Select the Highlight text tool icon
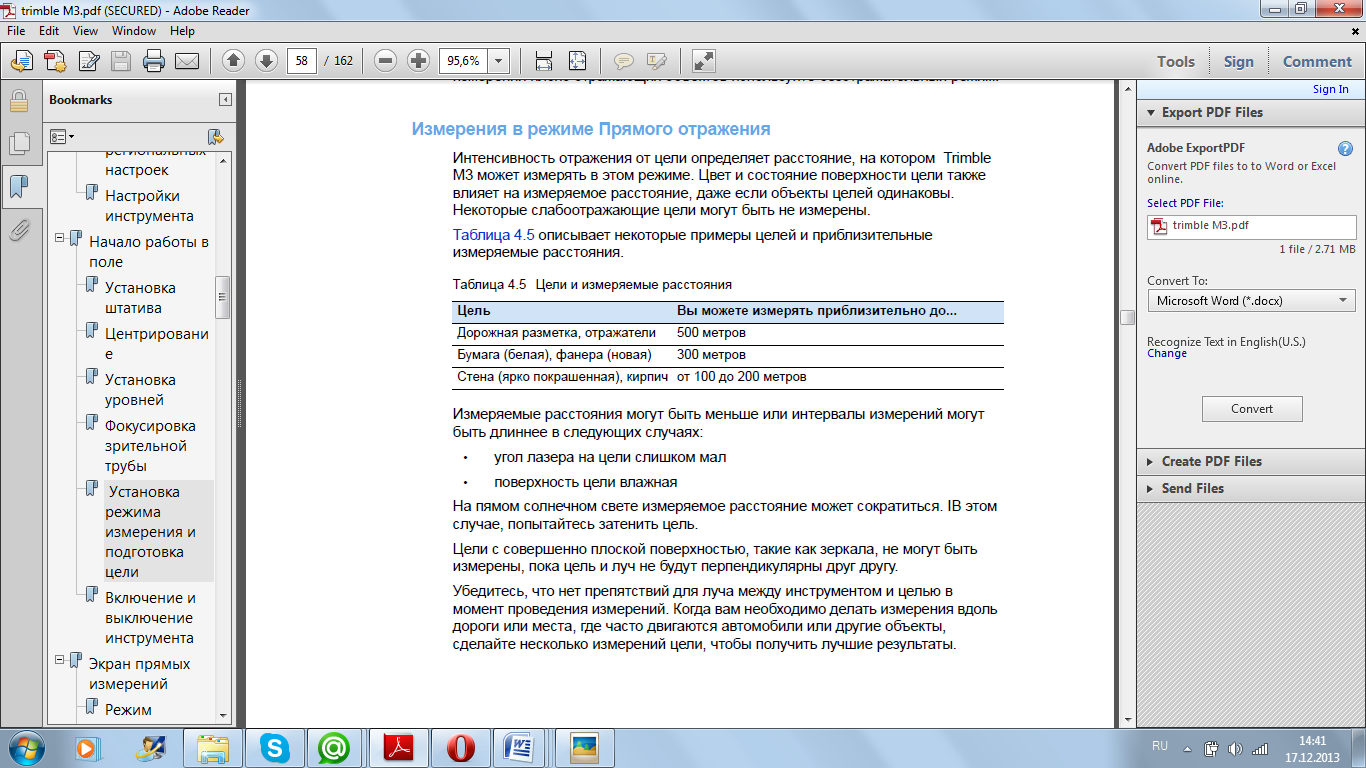The height and width of the screenshot is (768, 1366). 657,61
